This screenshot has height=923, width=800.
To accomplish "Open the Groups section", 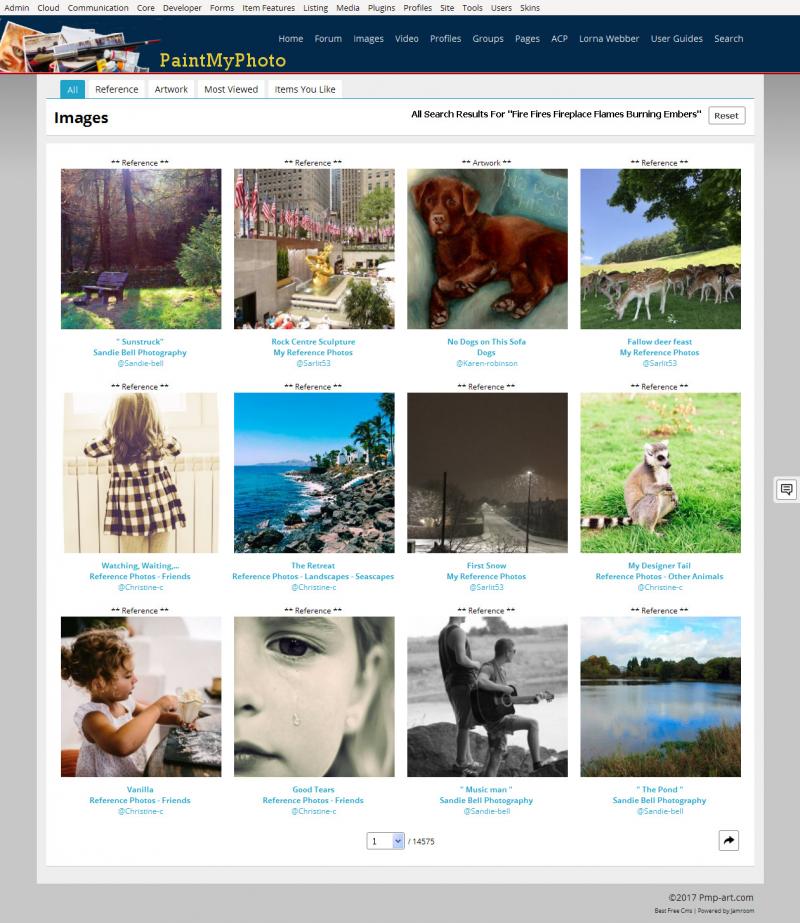I will pyautogui.click(x=487, y=38).
